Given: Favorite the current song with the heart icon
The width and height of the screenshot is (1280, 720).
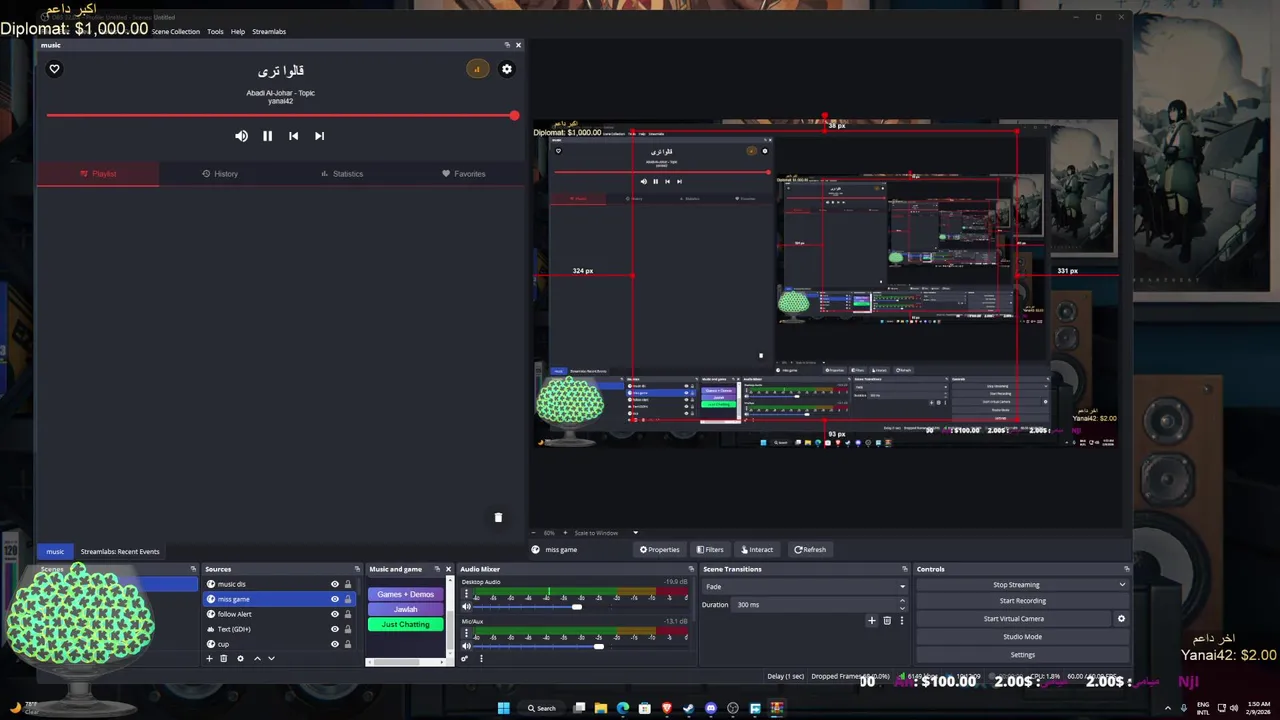Looking at the screenshot, I should 55,69.
